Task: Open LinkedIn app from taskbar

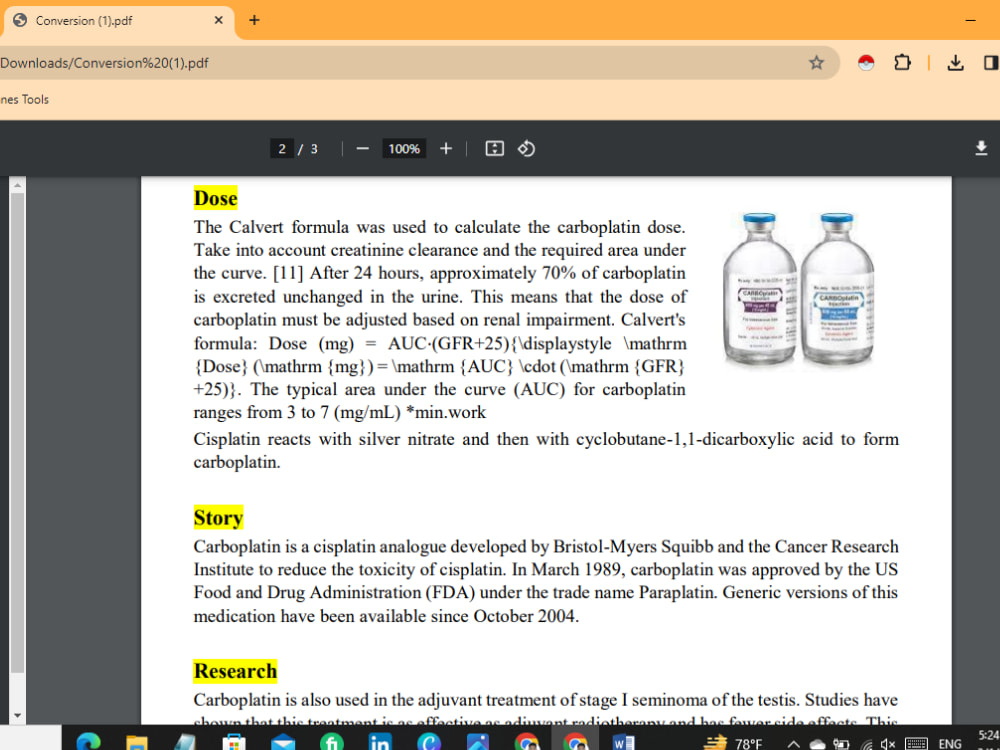Action: pyautogui.click(x=379, y=742)
